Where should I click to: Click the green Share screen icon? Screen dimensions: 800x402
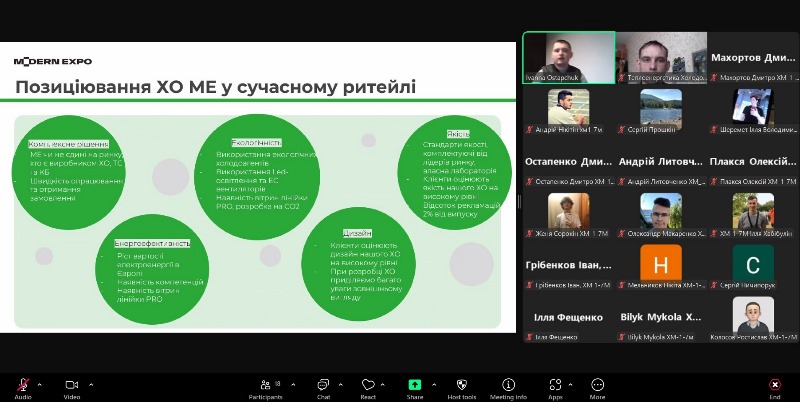tap(415, 385)
